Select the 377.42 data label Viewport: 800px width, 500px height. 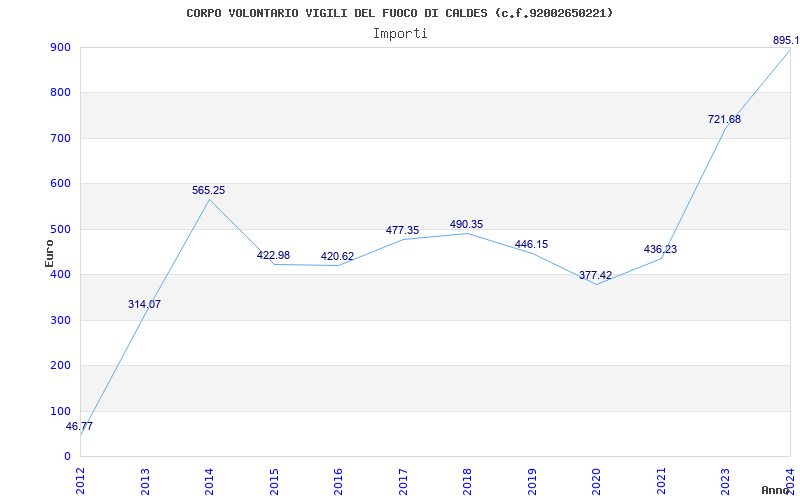click(595, 276)
